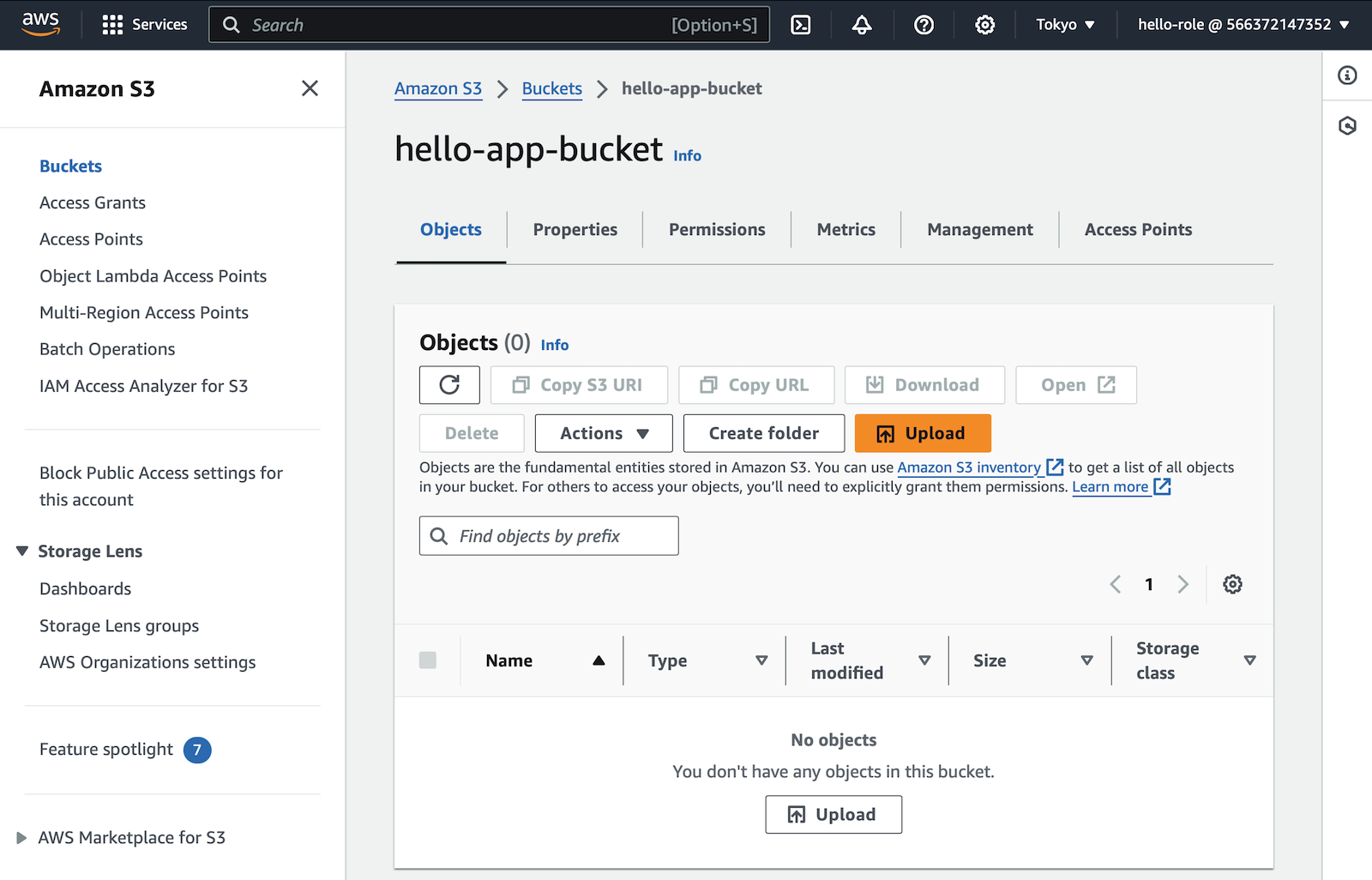Click the top AWS search box

pyautogui.click(x=489, y=25)
